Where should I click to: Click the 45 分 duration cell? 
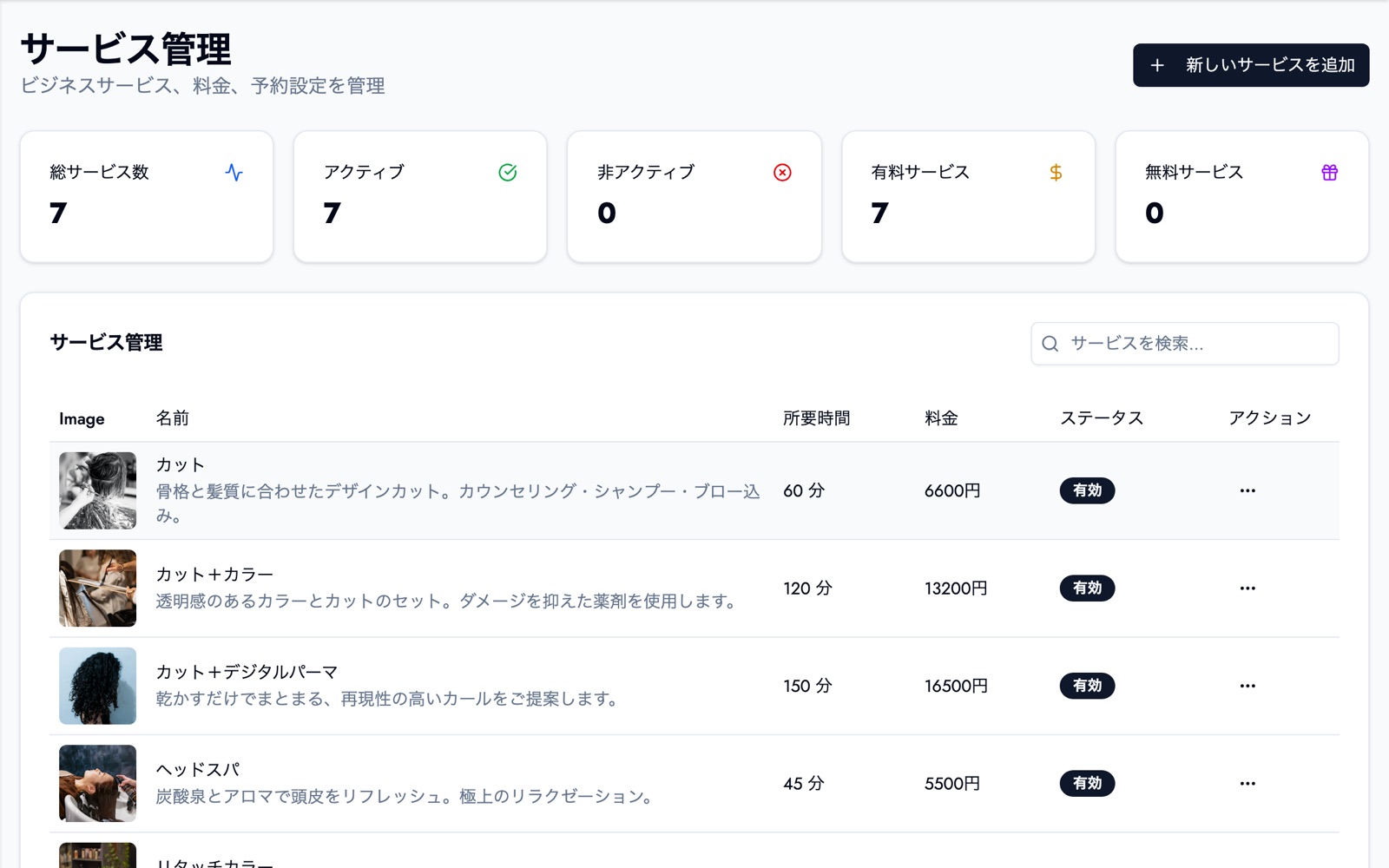[x=804, y=784]
